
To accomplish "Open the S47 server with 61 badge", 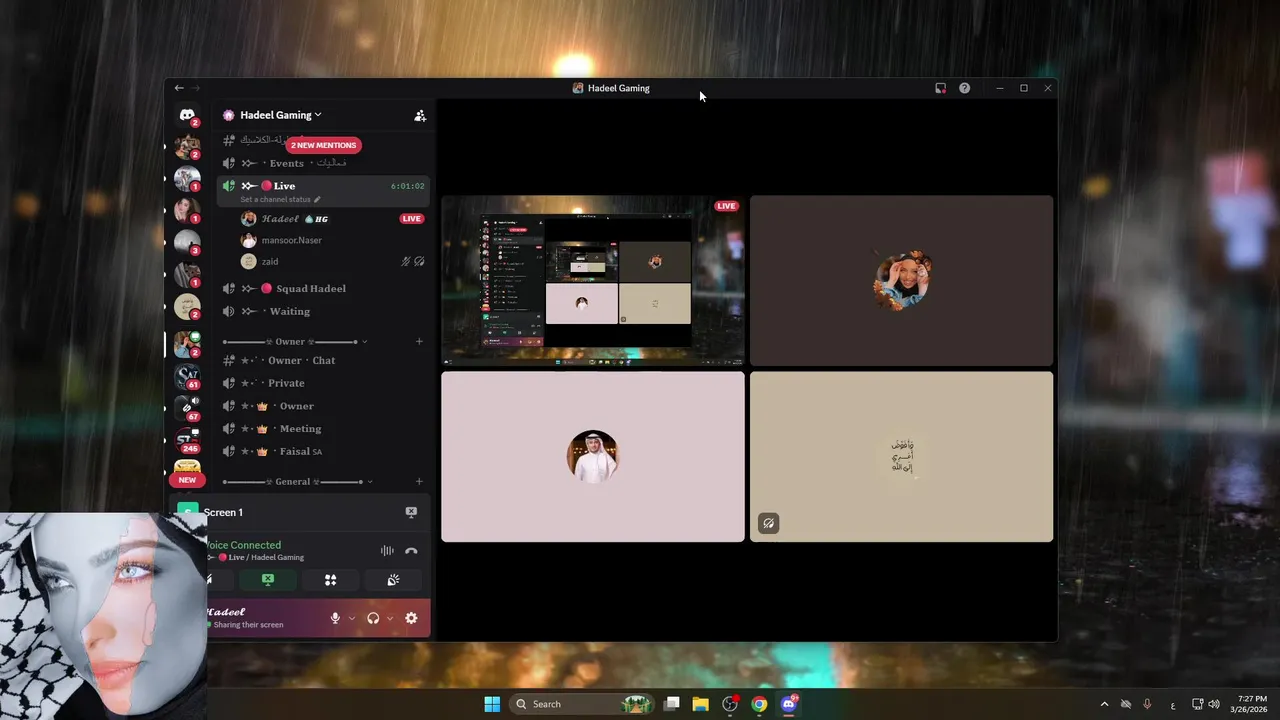I will click(x=187, y=376).
